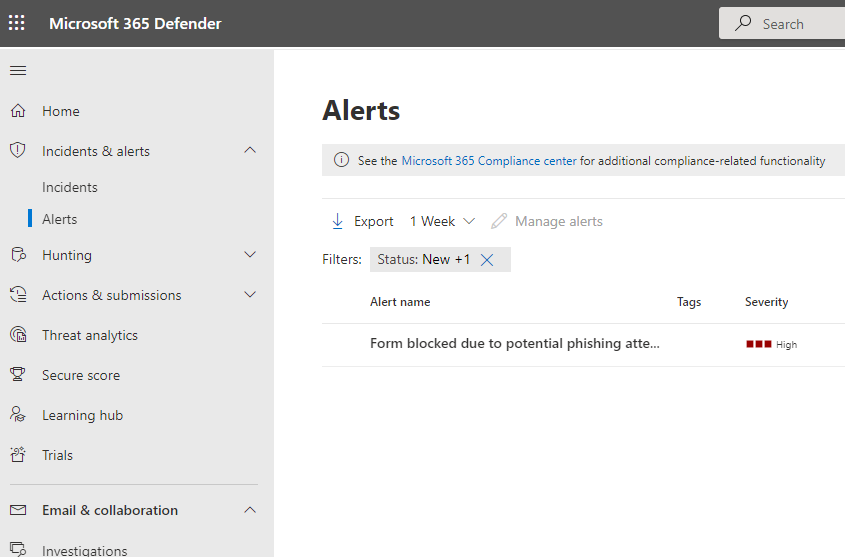Click the Investigations icon
Image resolution: width=845 pixels, height=557 pixels.
(x=18, y=549)
